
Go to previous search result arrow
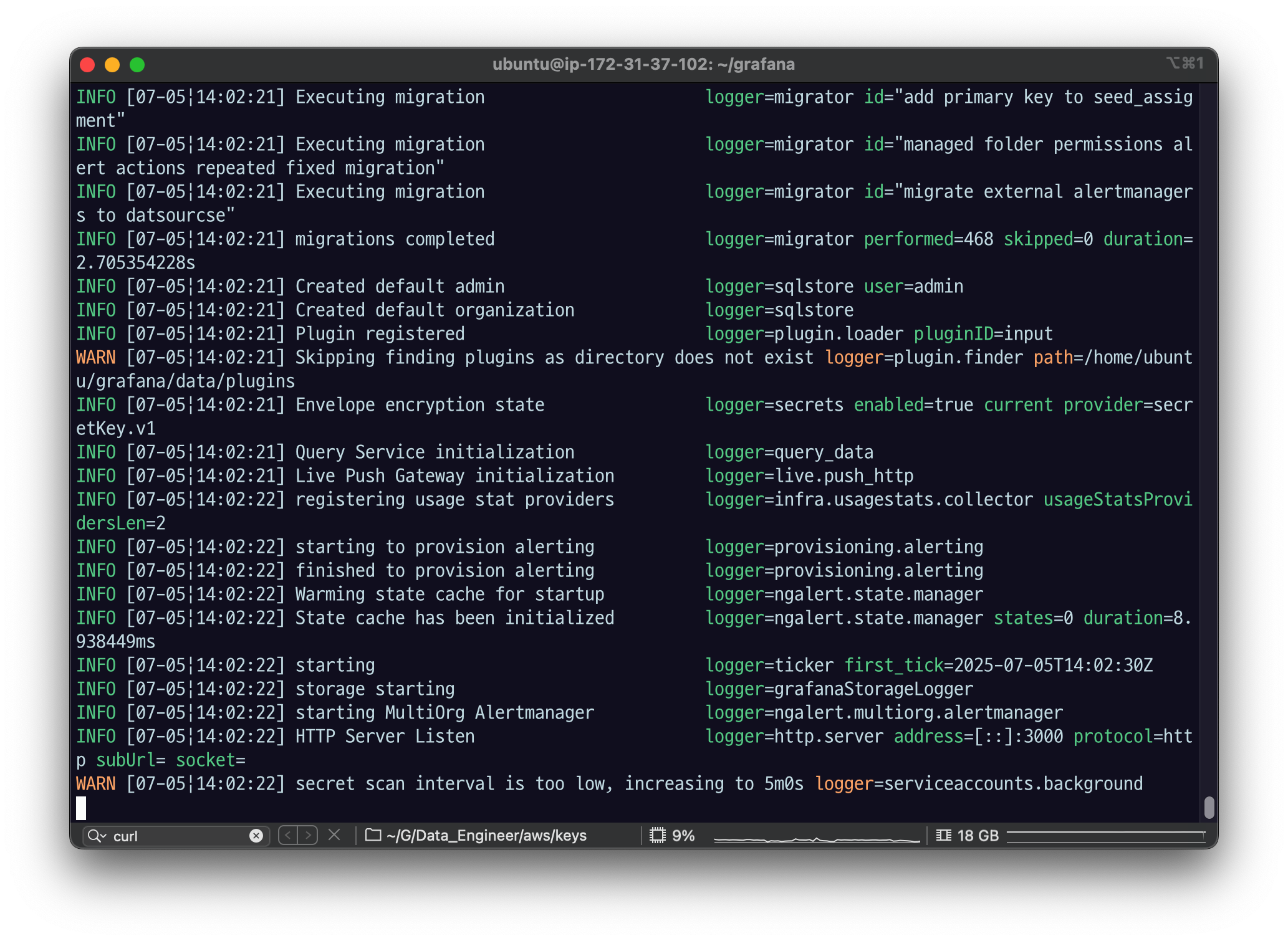pos(288,835)
